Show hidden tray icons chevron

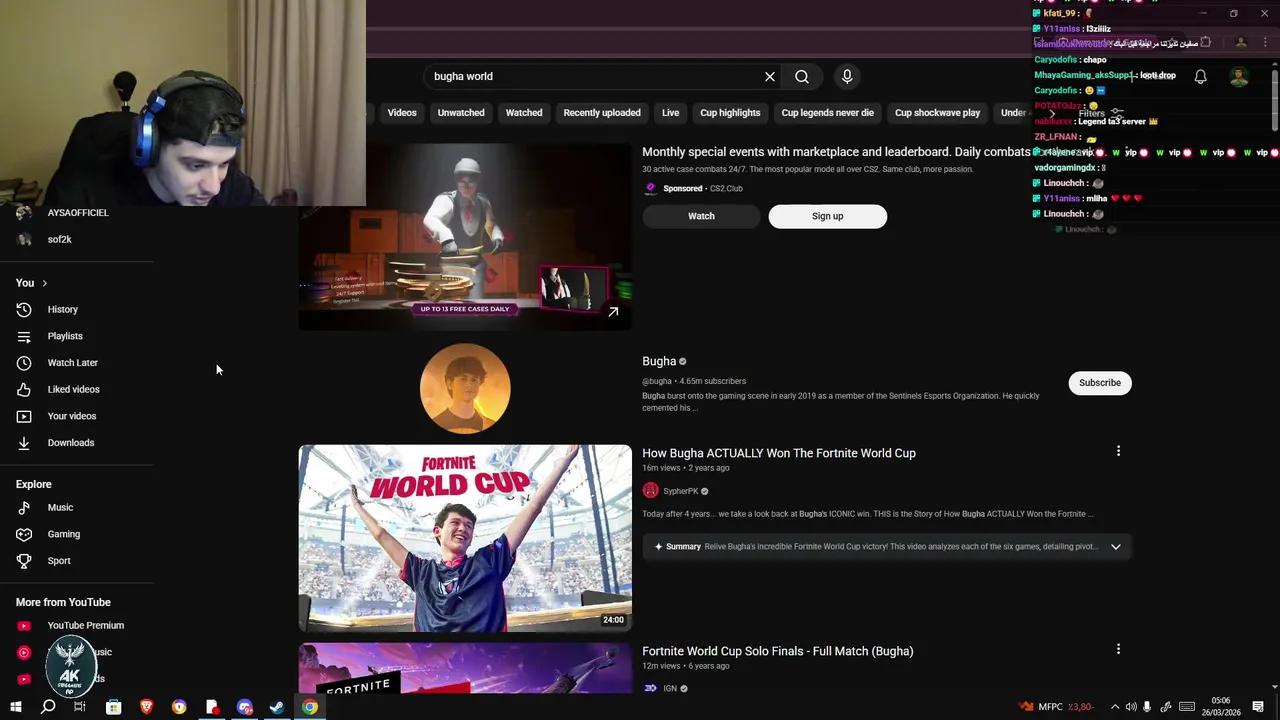coord(1115,707)
